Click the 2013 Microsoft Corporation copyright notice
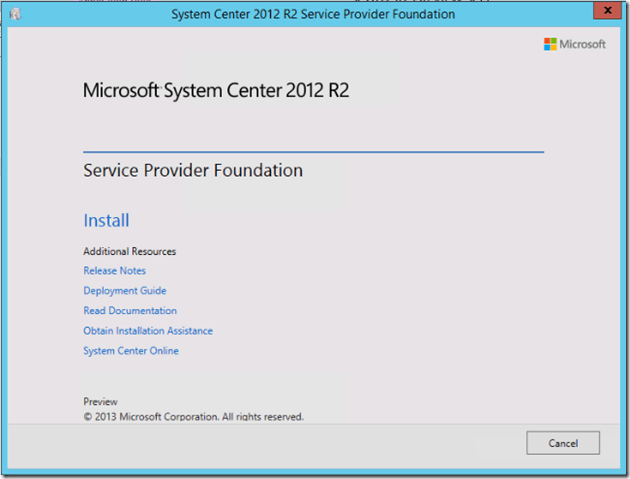 pos(193,416)
